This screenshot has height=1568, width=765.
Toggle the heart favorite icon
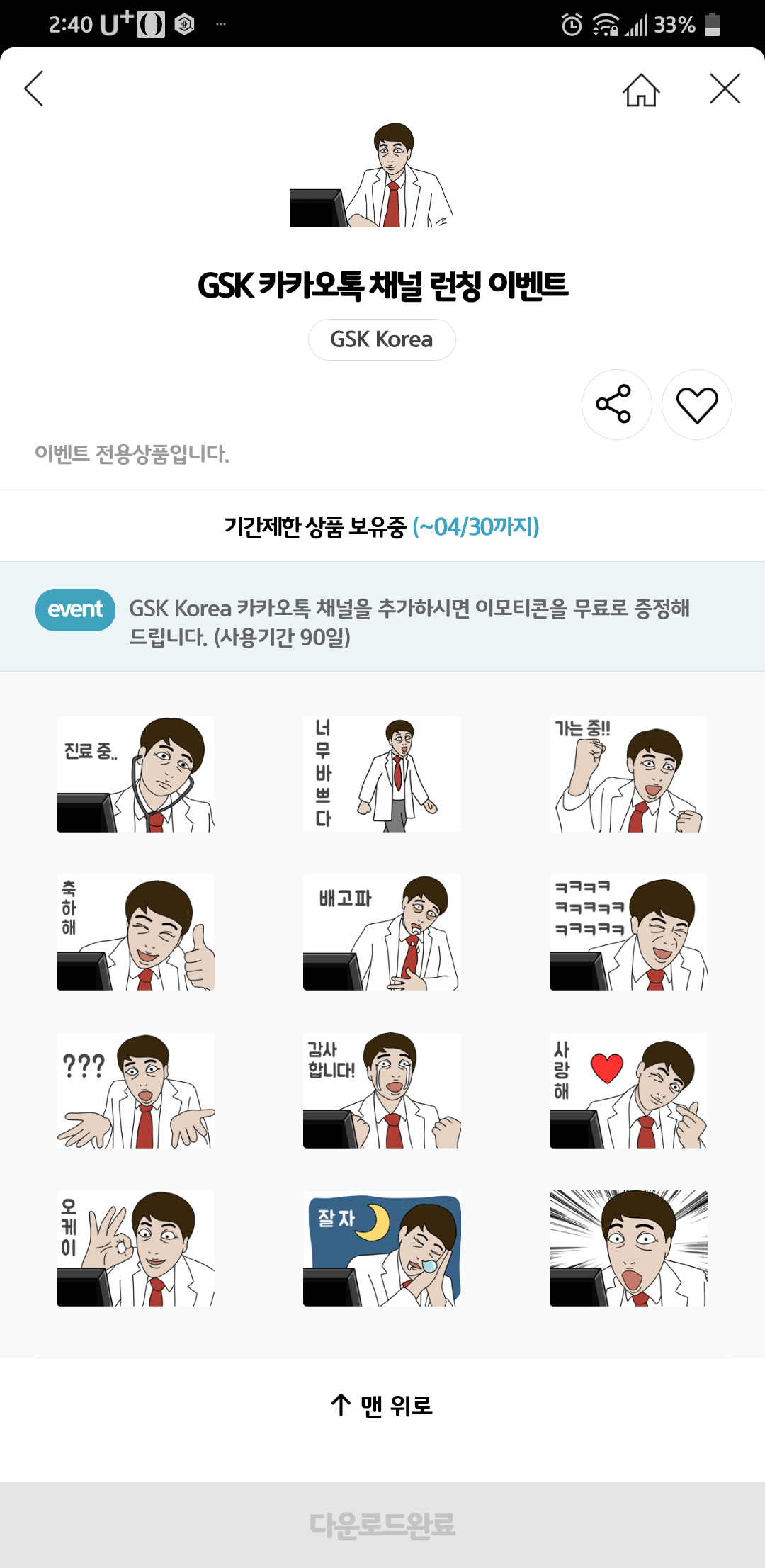point(697,405)
